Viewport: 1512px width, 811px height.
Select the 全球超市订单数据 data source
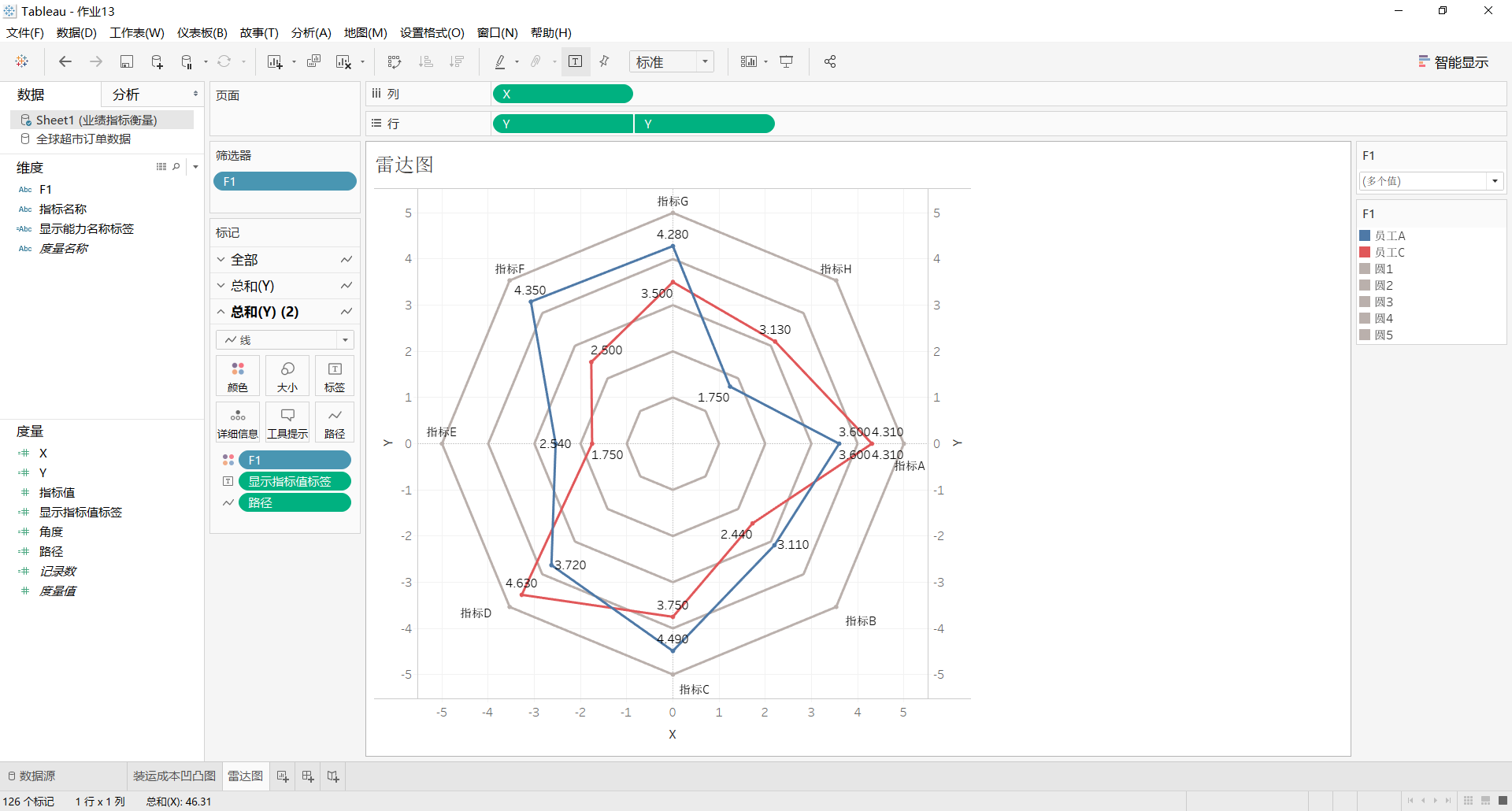click(x=83, y=139)
